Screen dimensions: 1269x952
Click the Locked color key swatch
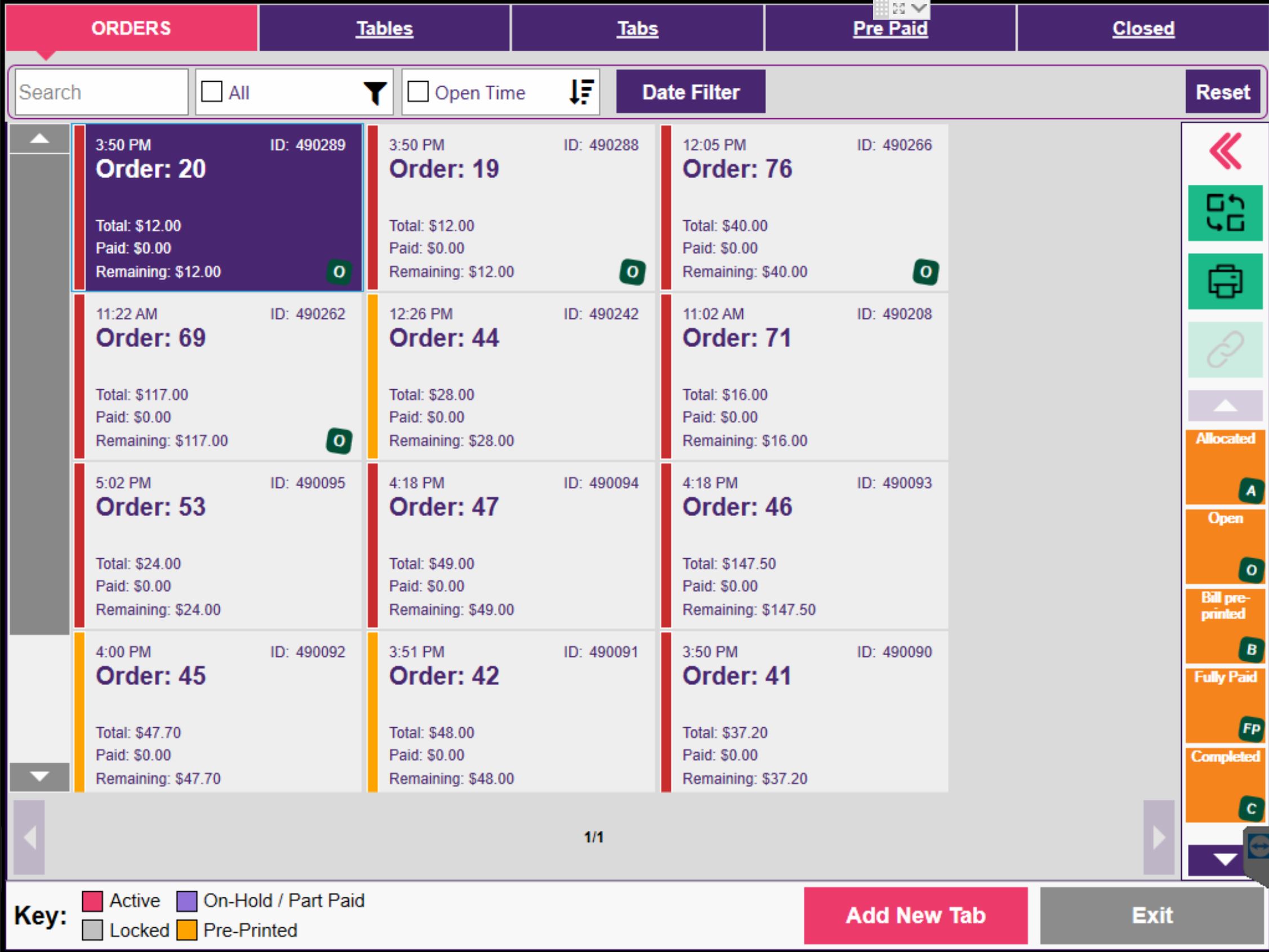92,930
